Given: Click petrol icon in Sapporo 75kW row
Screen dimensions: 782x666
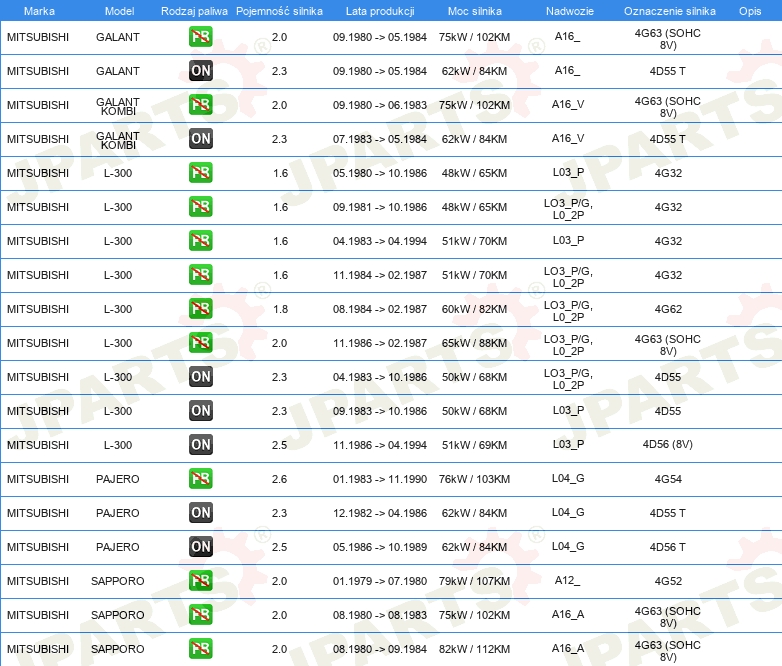Looking at the screenshot, I should [200, 614].
